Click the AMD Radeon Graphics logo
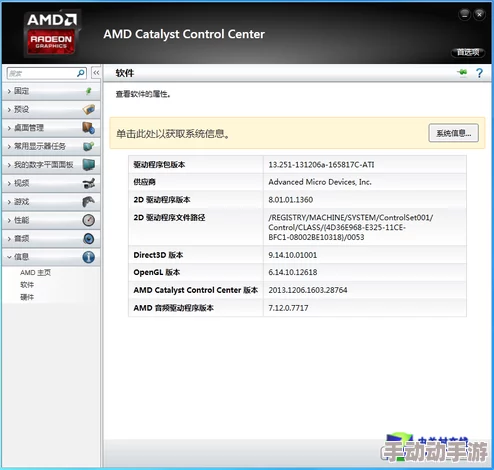 tap(51, 33)
